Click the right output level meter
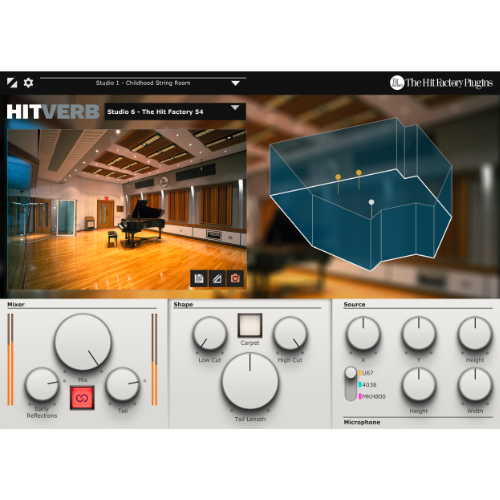Viewport: 500px width, 500px height. point(154,359)
